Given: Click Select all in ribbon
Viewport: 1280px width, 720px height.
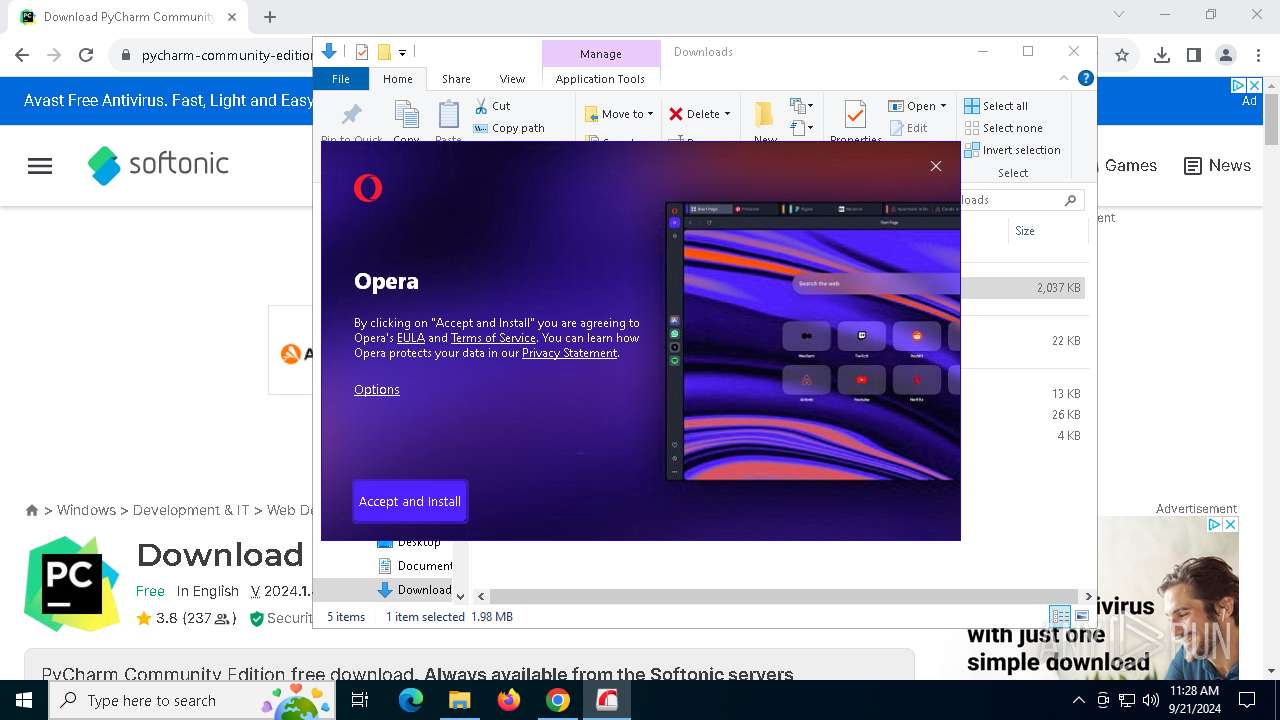Looking at the screenshot, I should point(996,106).
